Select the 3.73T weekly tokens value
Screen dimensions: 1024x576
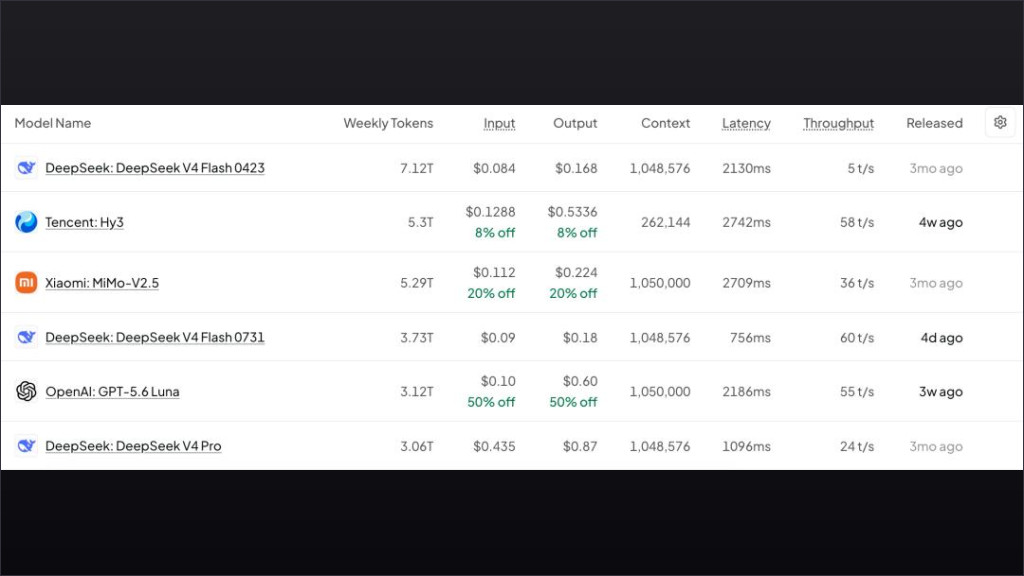(417, 337)
